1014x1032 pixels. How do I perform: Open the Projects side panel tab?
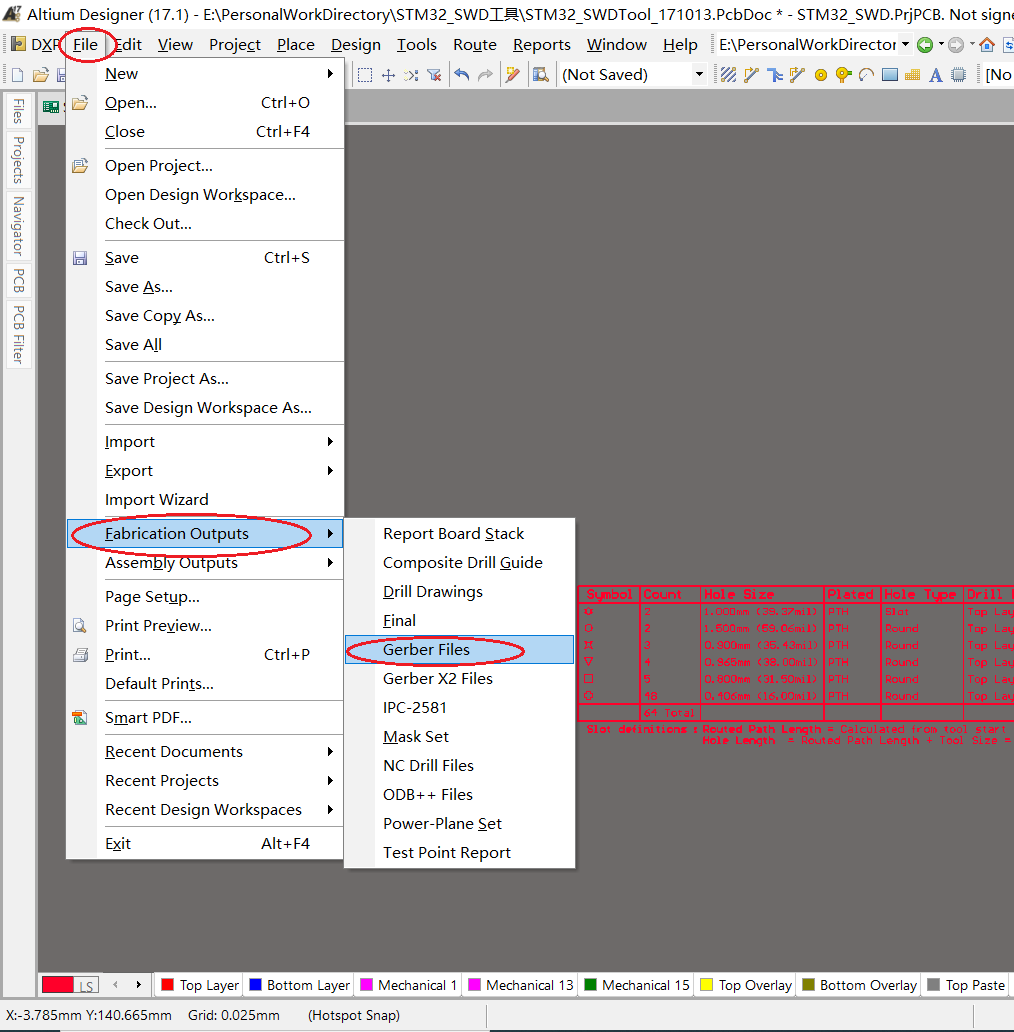tap(18, 160)
